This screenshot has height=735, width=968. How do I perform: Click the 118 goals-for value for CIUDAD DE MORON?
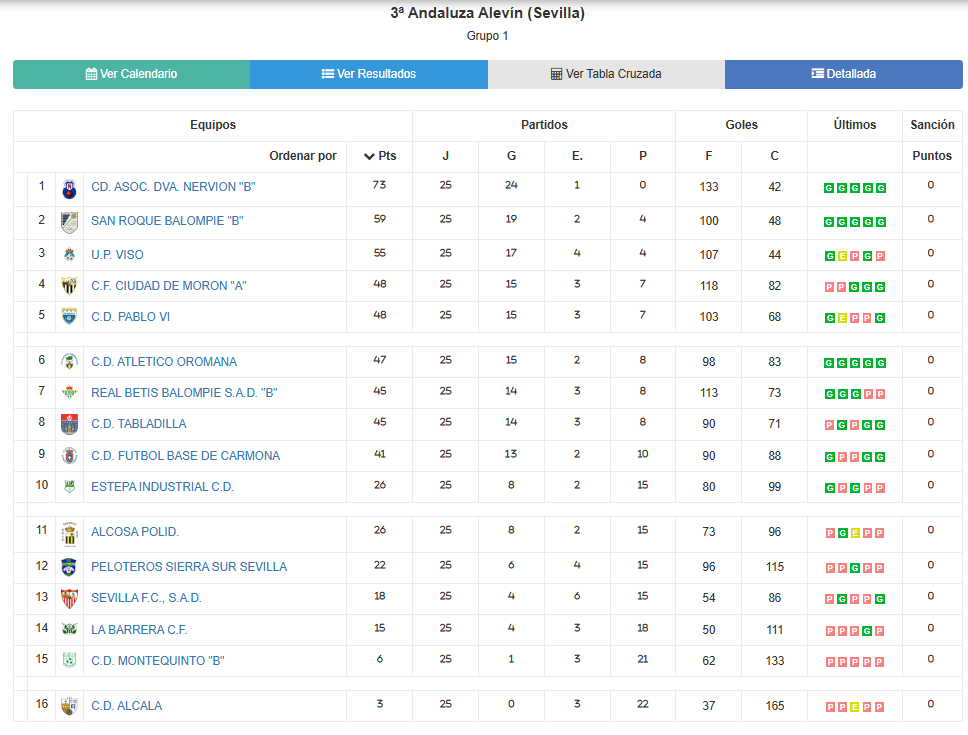(x=709, y=286)
